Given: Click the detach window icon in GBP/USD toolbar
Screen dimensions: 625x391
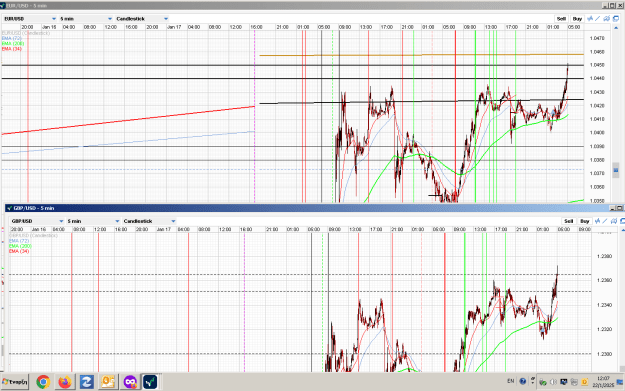Looking at the screenshot, I should 622,221.
